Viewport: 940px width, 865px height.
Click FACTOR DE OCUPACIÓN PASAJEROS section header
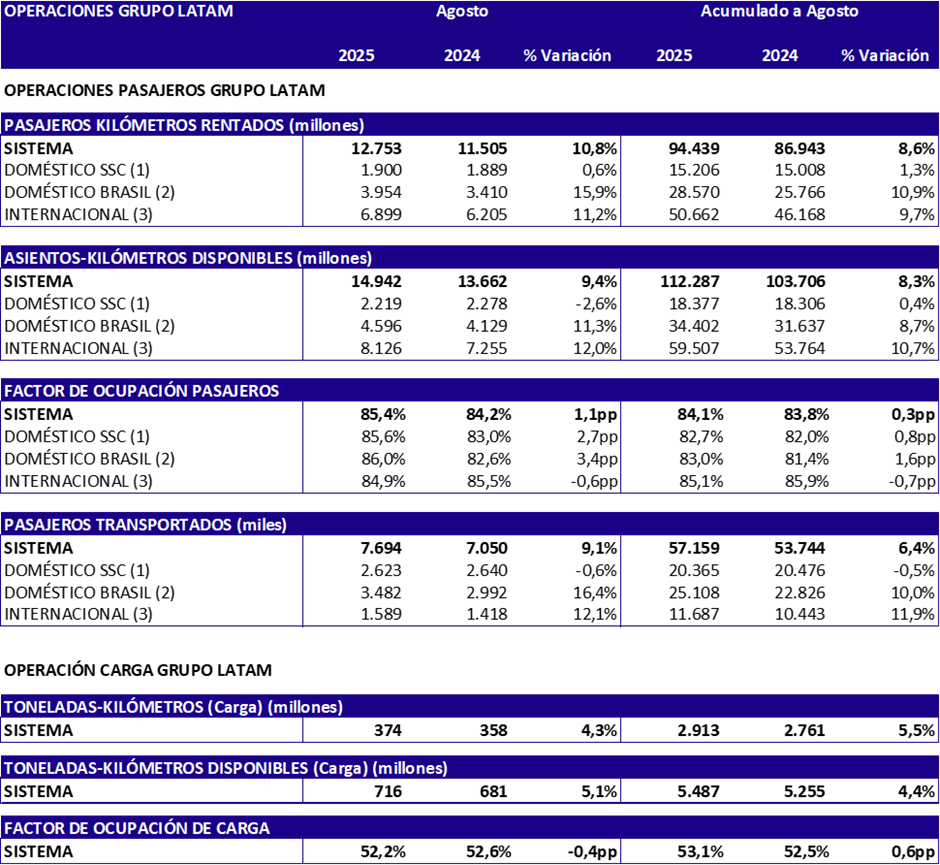[x=141, y=391]
